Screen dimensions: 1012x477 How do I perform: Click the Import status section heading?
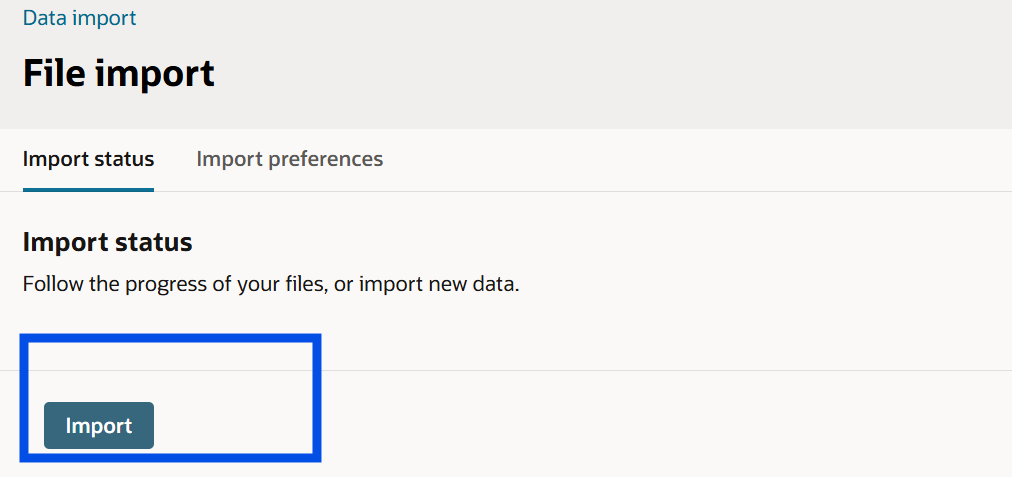point(108,242)
